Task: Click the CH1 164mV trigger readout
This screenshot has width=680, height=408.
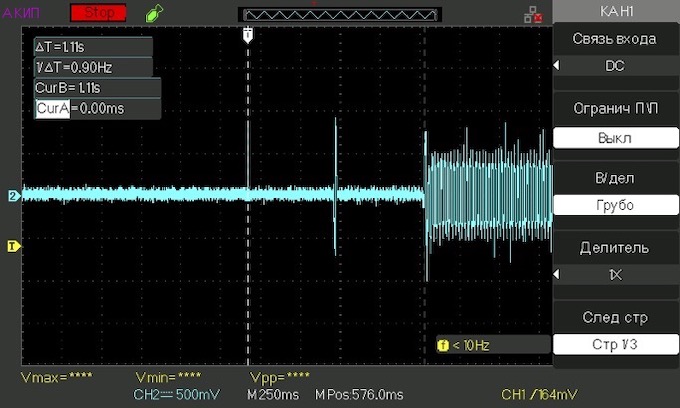Action: [x=539, y=395]
